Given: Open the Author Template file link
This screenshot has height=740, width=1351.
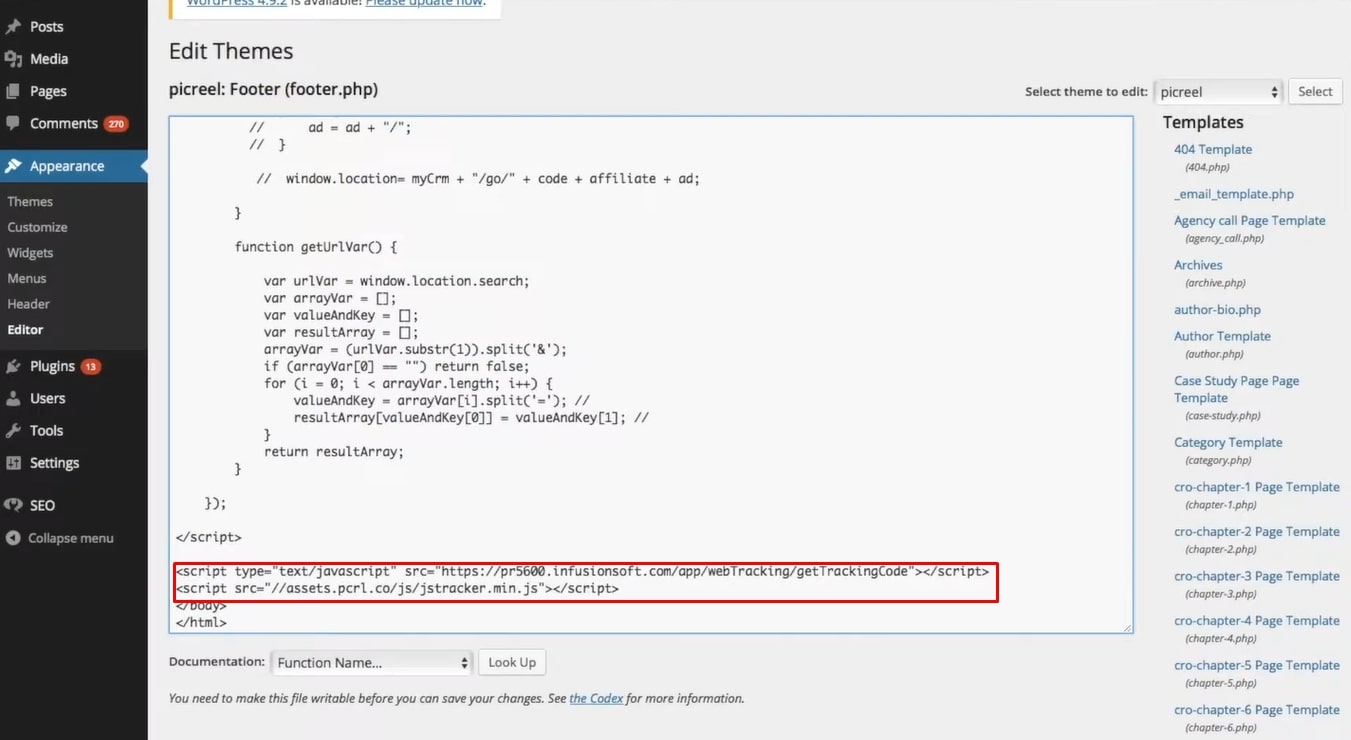Looking at the screenshot, I should (1222, 336).
